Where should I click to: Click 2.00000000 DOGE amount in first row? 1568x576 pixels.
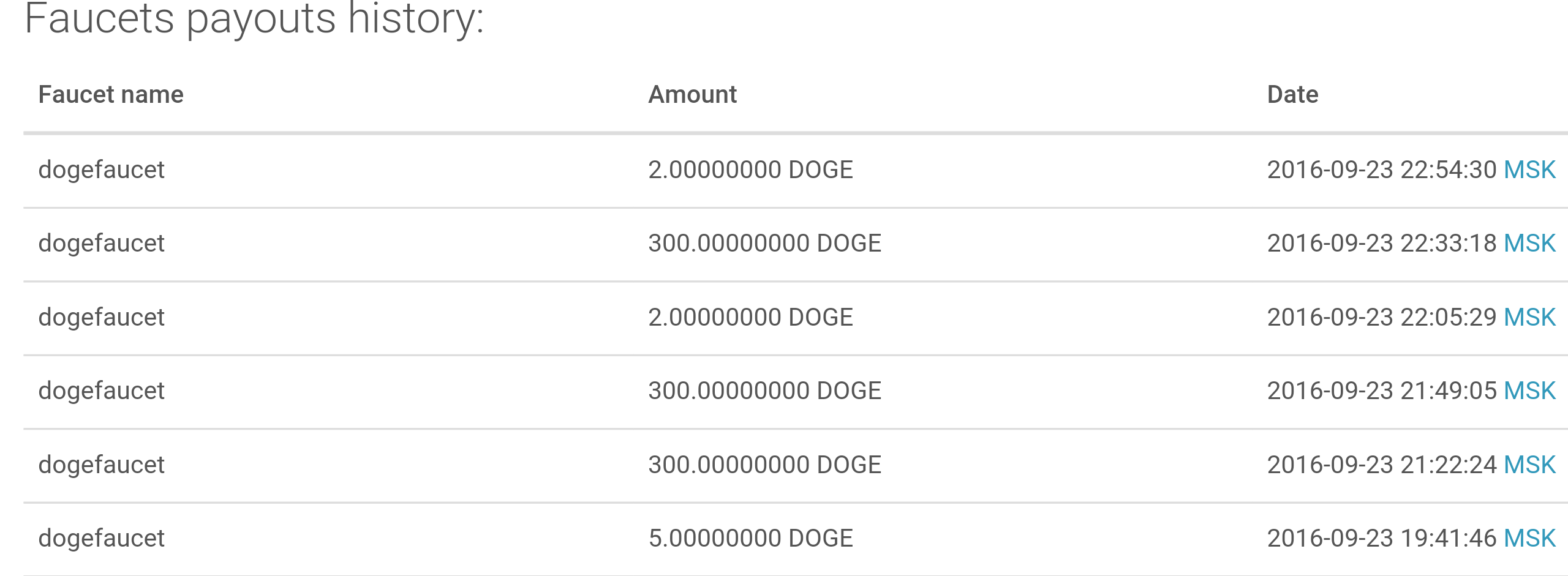click(x=750, y=170)
